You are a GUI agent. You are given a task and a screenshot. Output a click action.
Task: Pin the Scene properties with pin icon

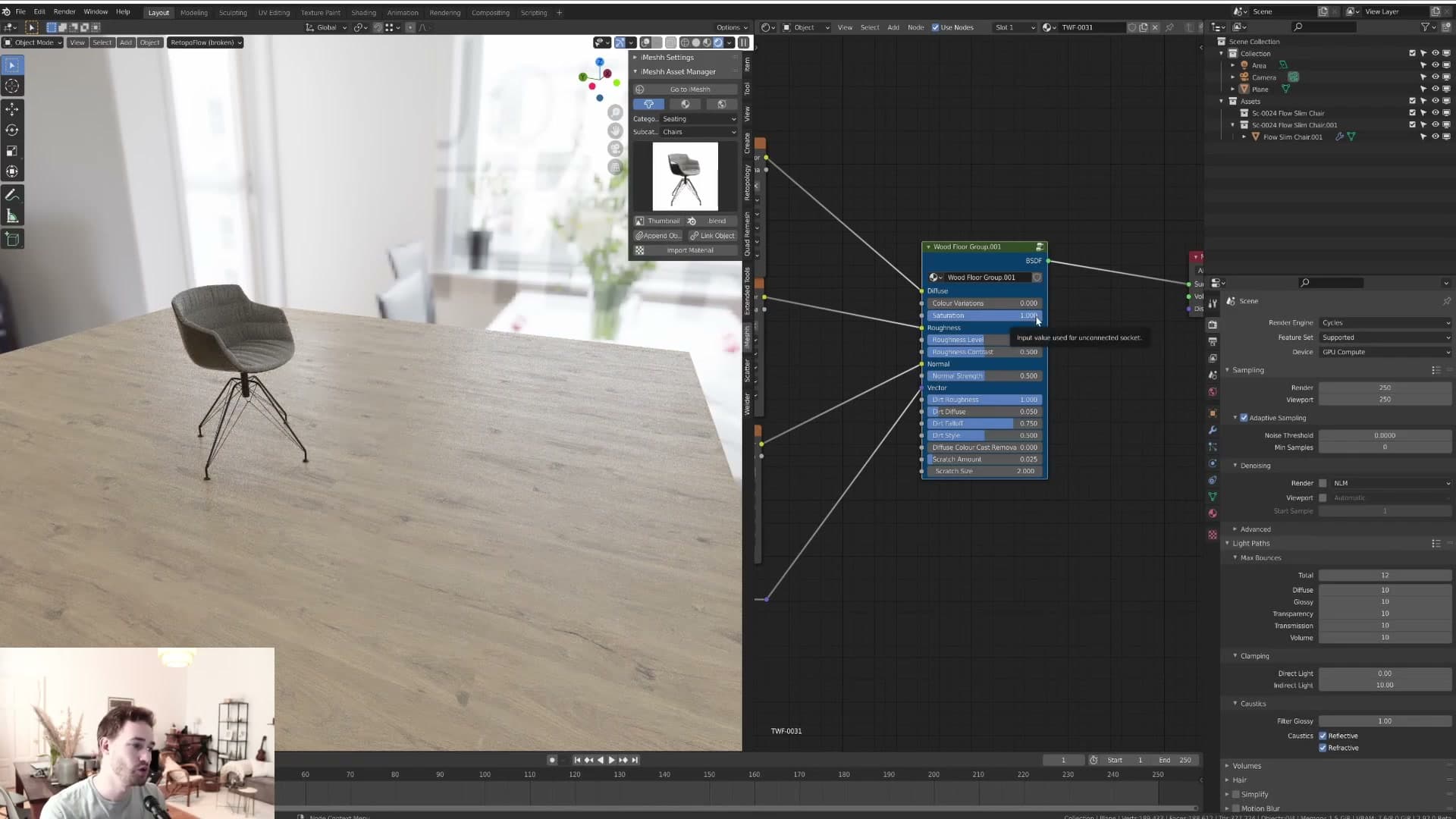pyautogui.click(x=1447, y=301)
